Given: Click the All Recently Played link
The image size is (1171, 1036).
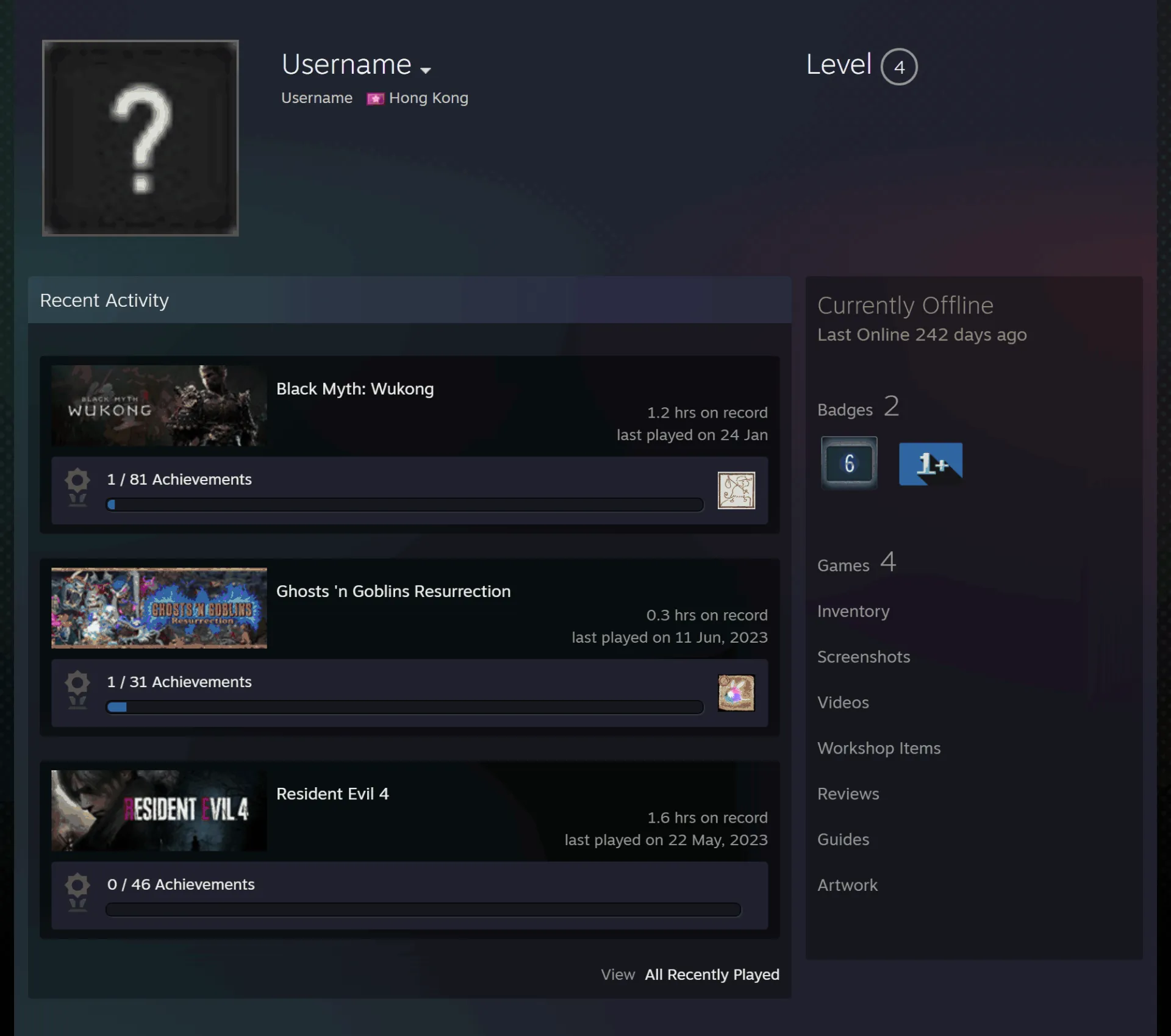Looking at the screenshot, I should [x=712, y=974].
